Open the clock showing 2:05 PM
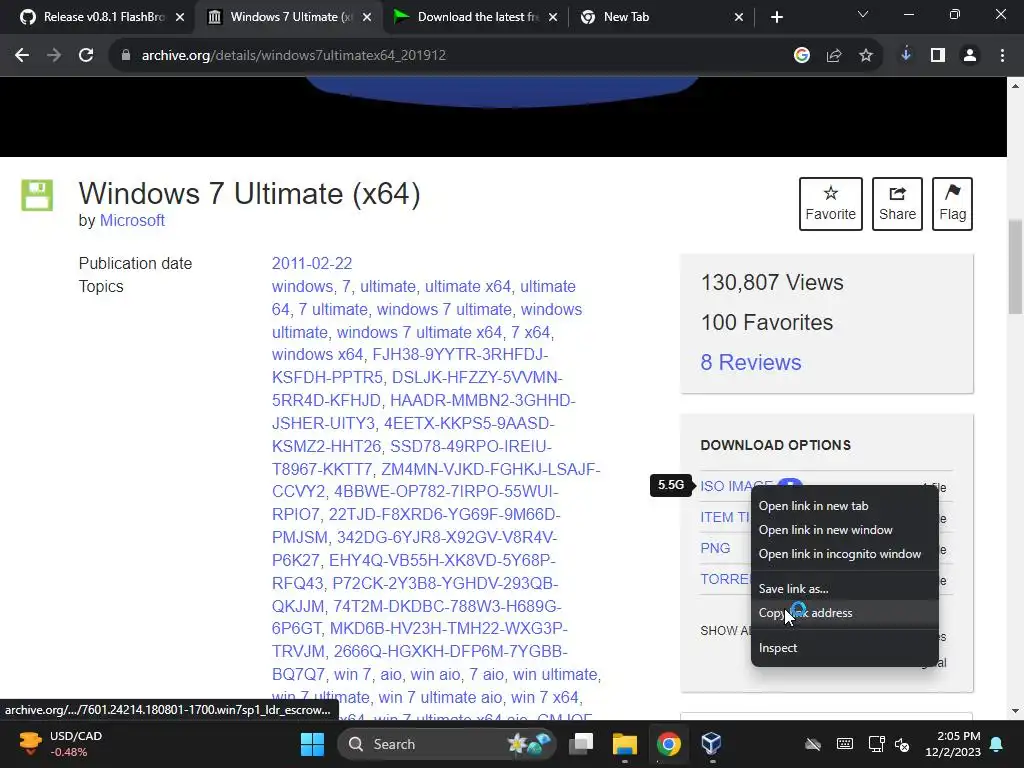 click(953, 744)
